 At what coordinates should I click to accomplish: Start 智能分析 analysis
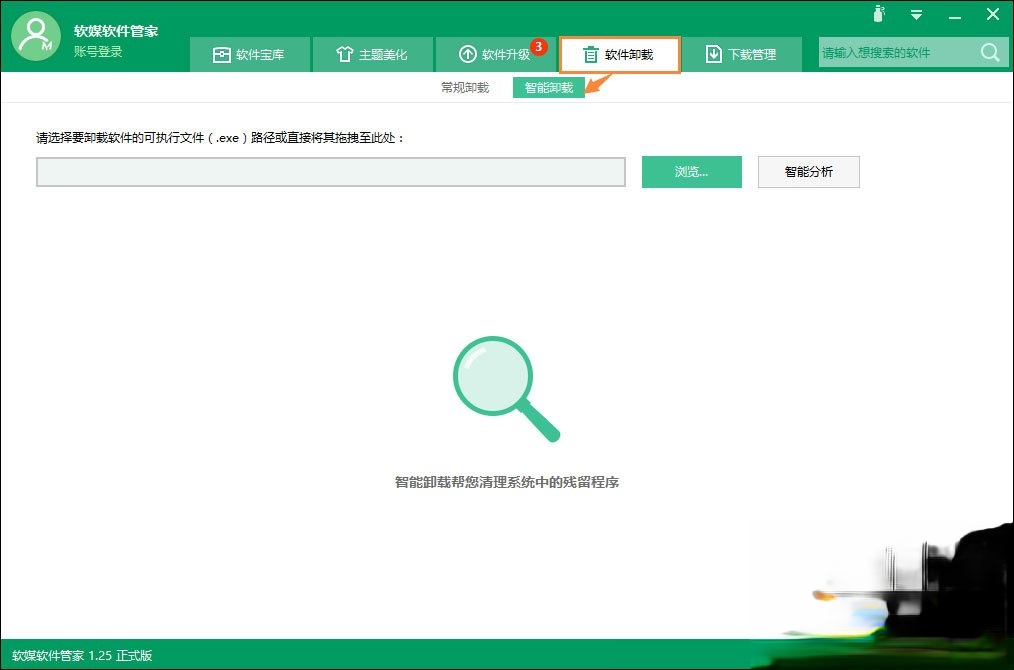(808, 172)
